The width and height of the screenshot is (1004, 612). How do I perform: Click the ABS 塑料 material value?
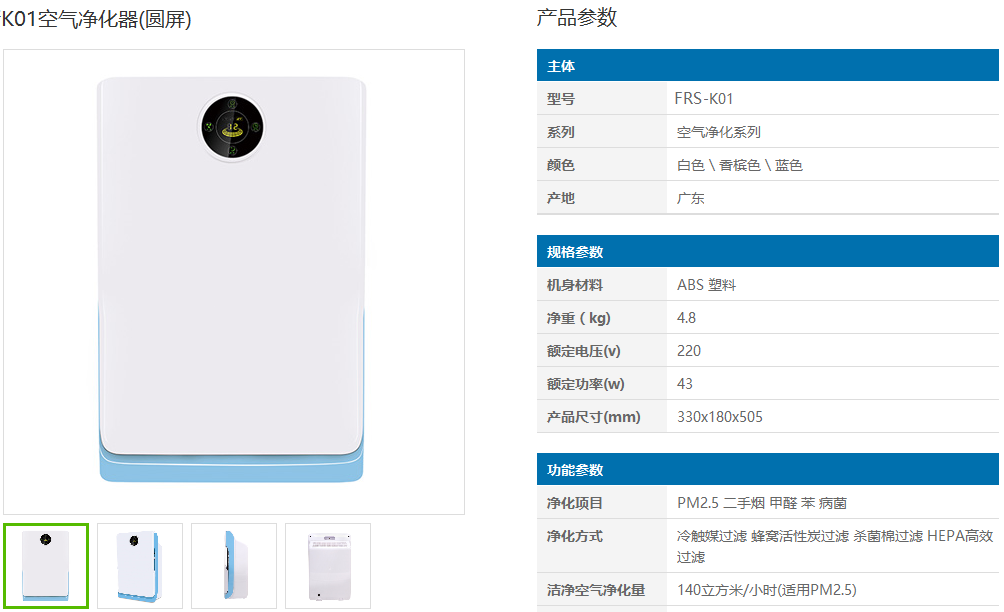[x=707, y=285]
